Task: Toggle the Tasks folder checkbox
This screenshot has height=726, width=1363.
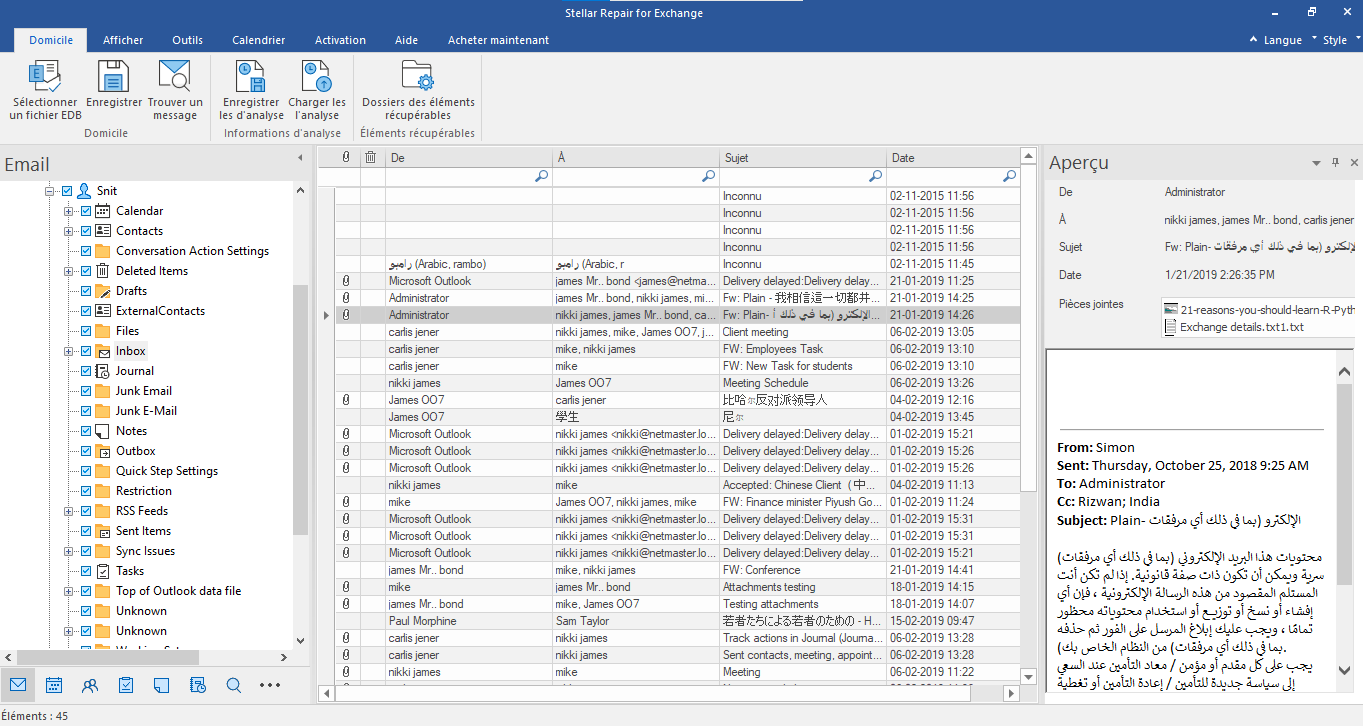Action: pyautogui.click(x=86, y=571)
